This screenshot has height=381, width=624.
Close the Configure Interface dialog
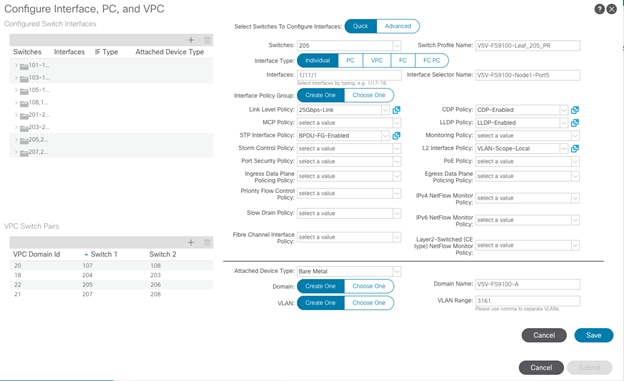tap(612, 9)
